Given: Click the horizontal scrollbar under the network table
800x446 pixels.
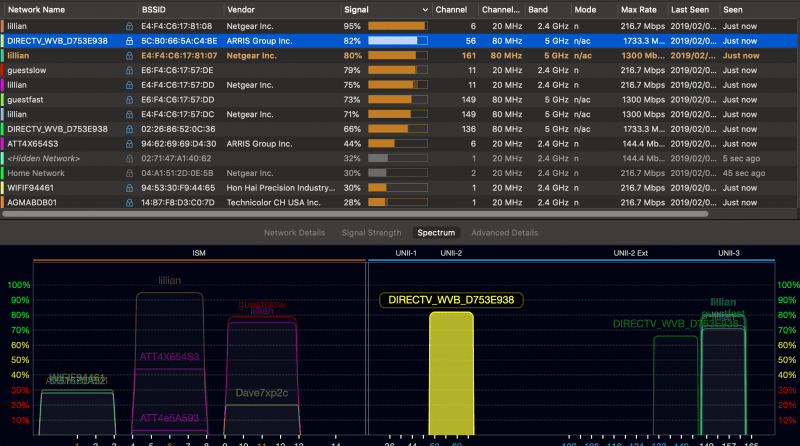Looking at the screenshot, I should (x=355, y=214).
